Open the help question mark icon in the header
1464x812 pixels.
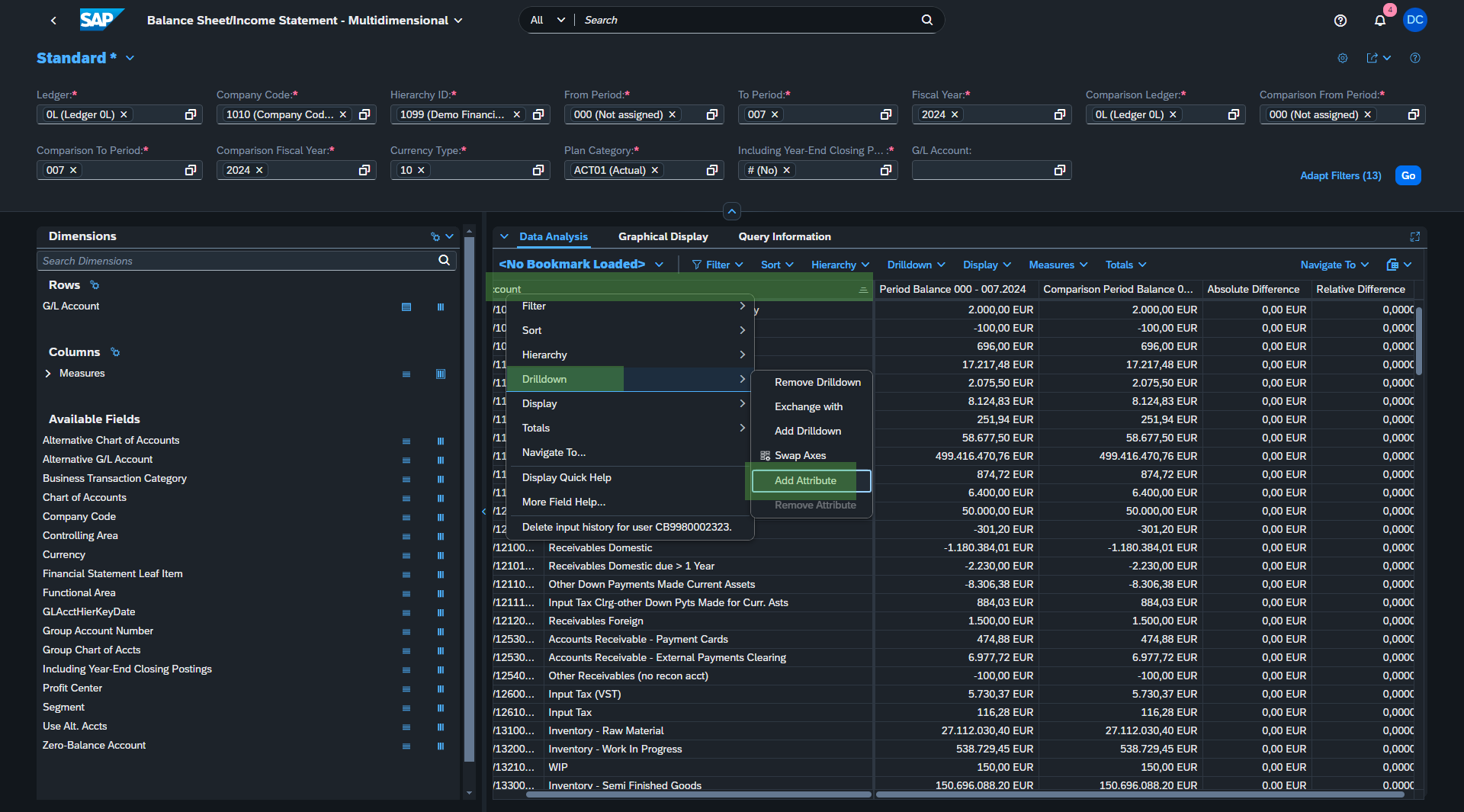1340,21
